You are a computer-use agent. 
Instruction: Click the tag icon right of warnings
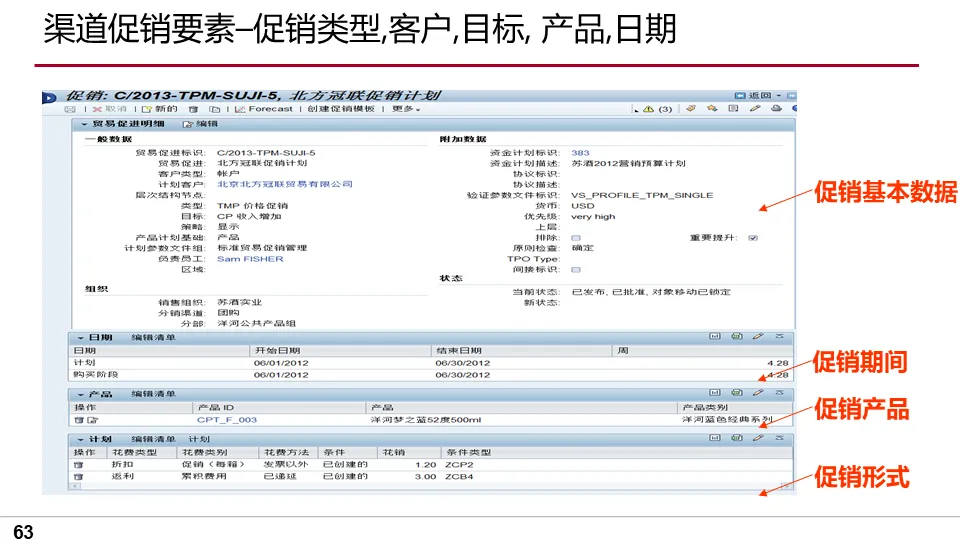pos(691,108)
